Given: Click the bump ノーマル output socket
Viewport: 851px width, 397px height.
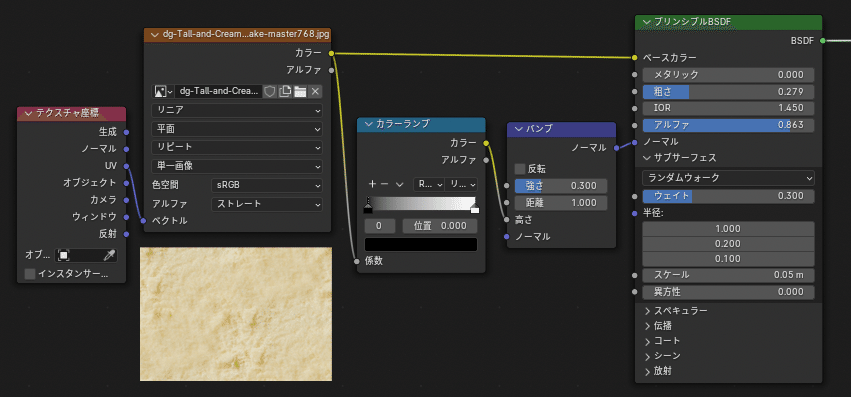Looking at the screenshot, I should (617, 147).
